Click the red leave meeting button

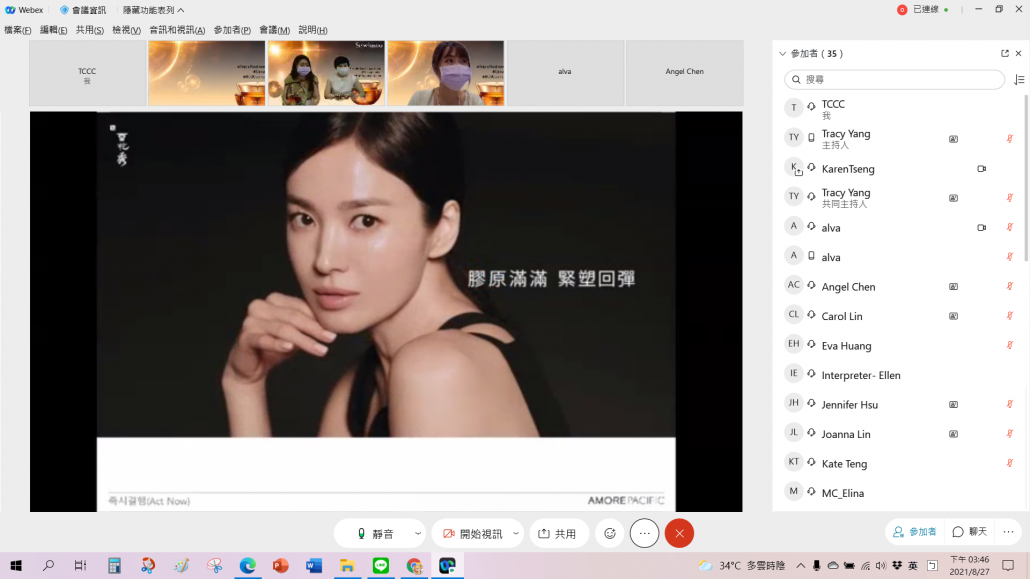(x=679, y=534)
